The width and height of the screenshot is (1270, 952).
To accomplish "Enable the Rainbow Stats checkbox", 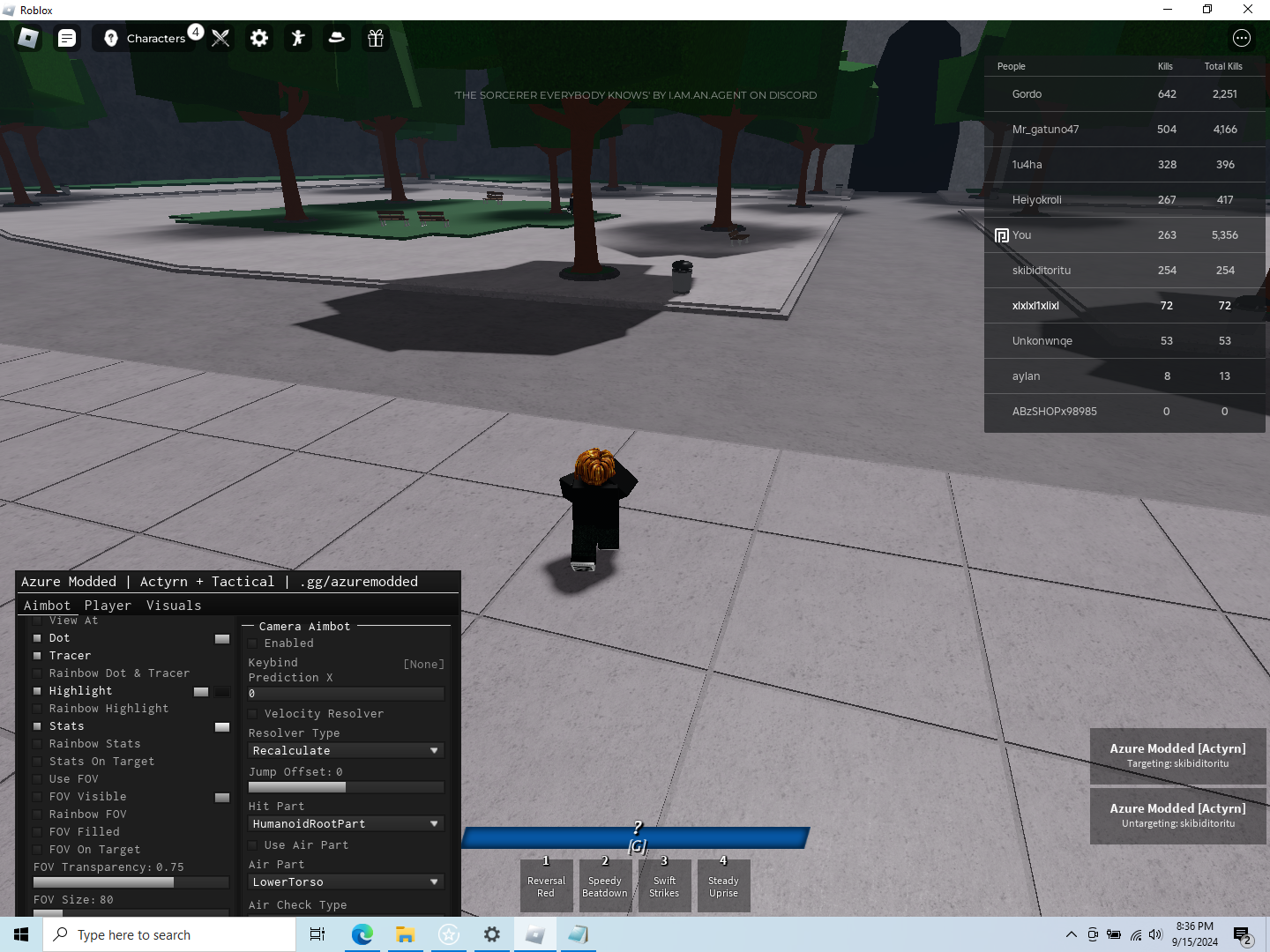I will click(x=37, y=743).
